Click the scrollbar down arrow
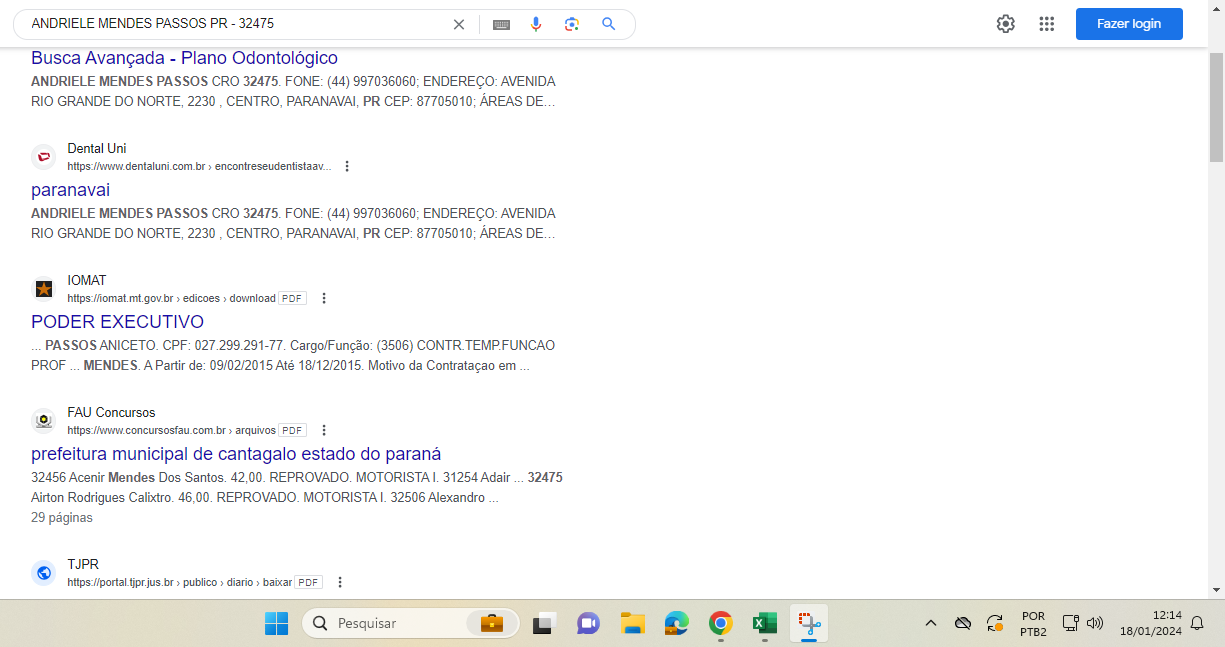 [x=1216, y=590]
